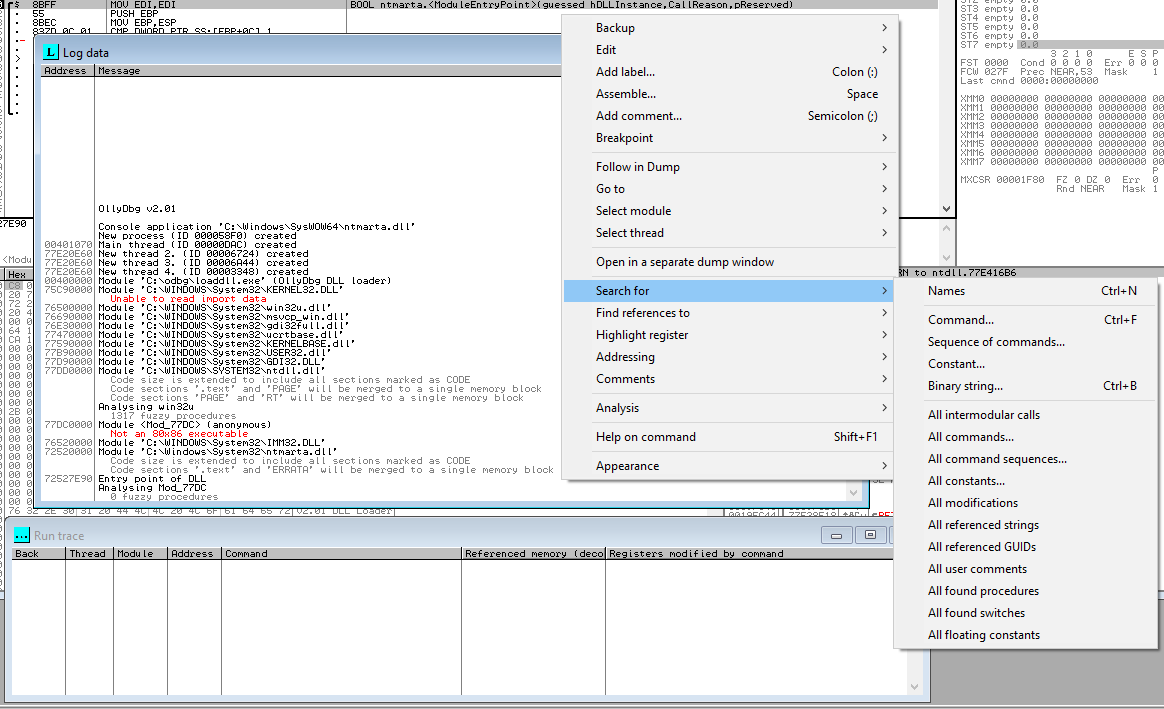The width and height of the screenshot is (1164, 709).
Task: Click PUSH EBP instruction in disassembly
Action: coord(134,13)
